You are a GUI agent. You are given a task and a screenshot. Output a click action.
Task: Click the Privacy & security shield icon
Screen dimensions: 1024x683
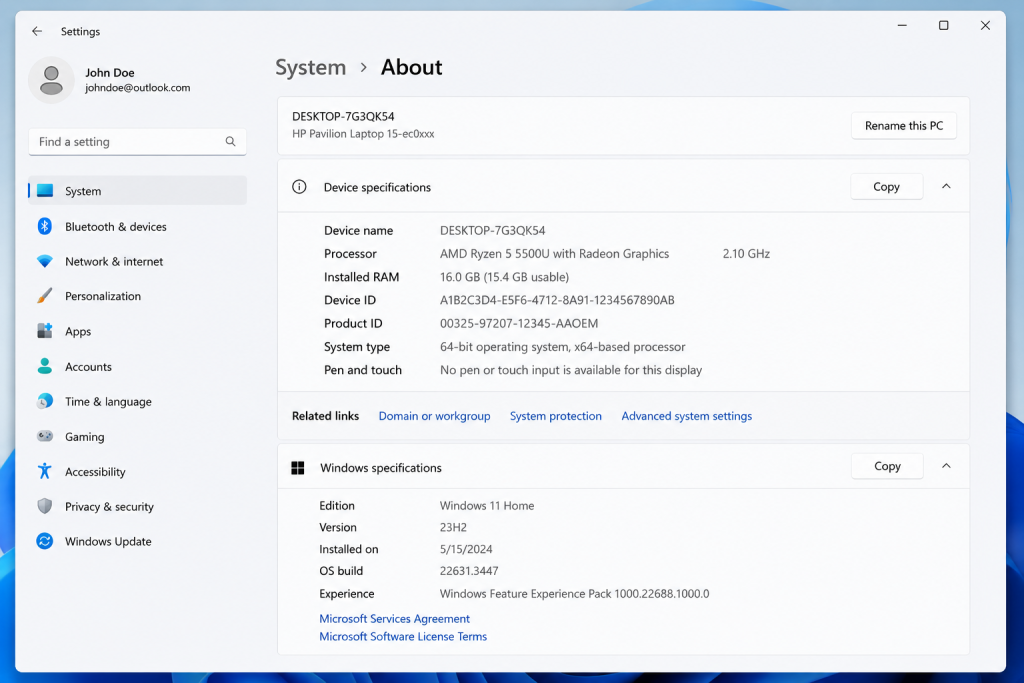pos(44,506)
